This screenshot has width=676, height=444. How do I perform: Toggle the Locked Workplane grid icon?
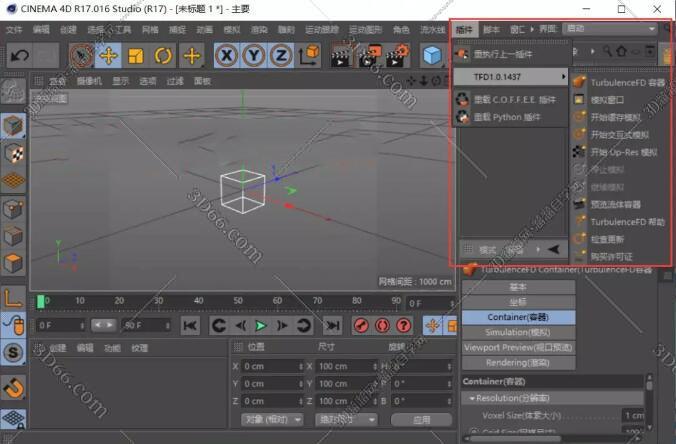[x=13, y=418]
